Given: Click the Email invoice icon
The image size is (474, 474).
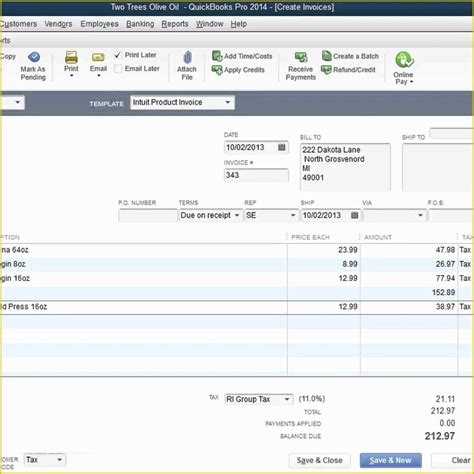Looking at the screenshot, I should [98, 57].
